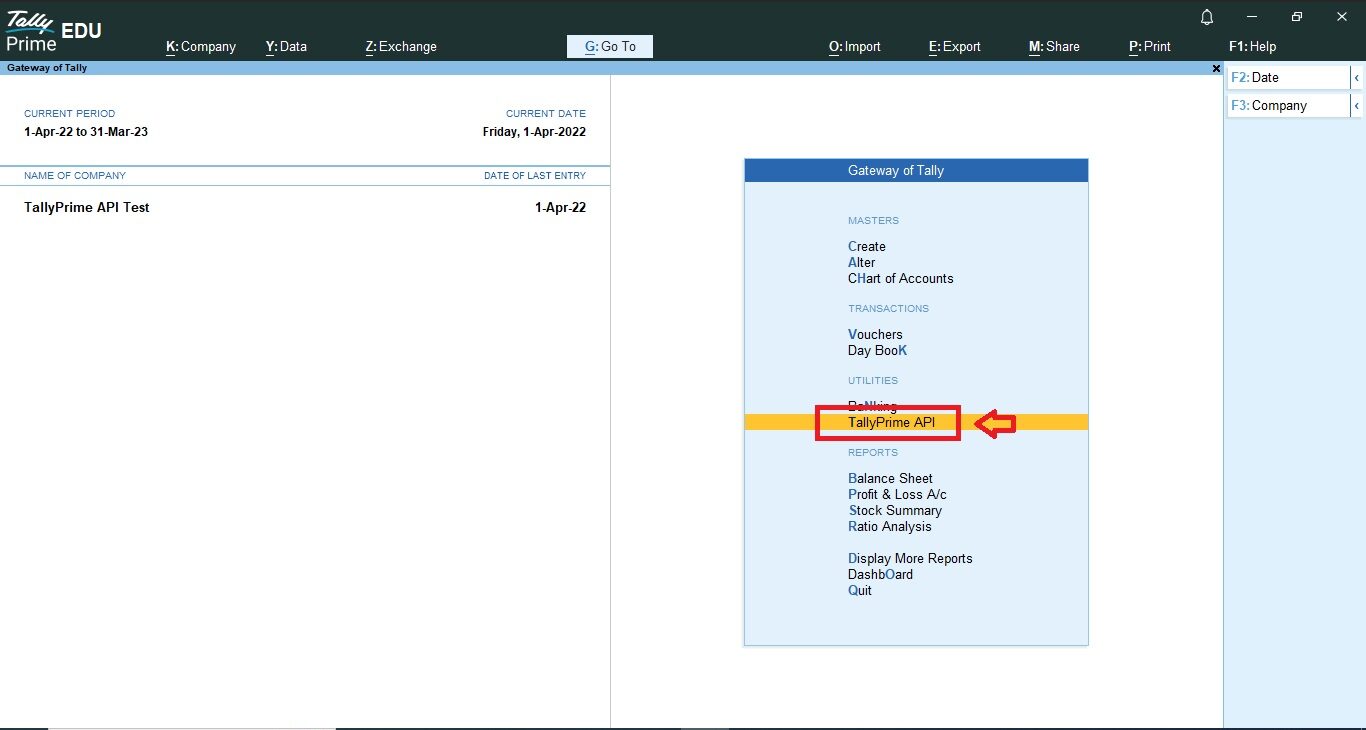The image size is (1366, 730).
Task: Click current period 1-Apr-22 to 31-Mar-23
Action: (x=86, y=131)
